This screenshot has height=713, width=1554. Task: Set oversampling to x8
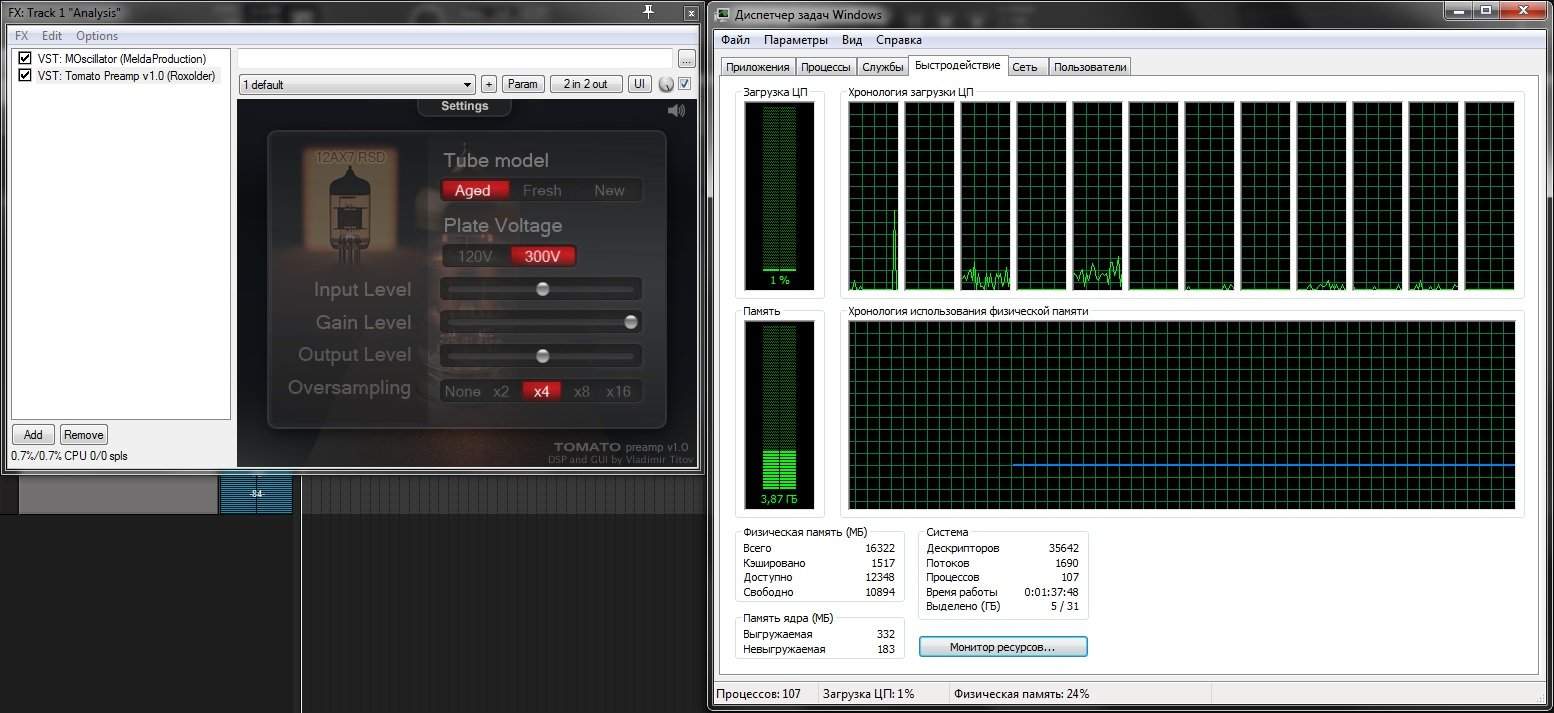[581, 391]
